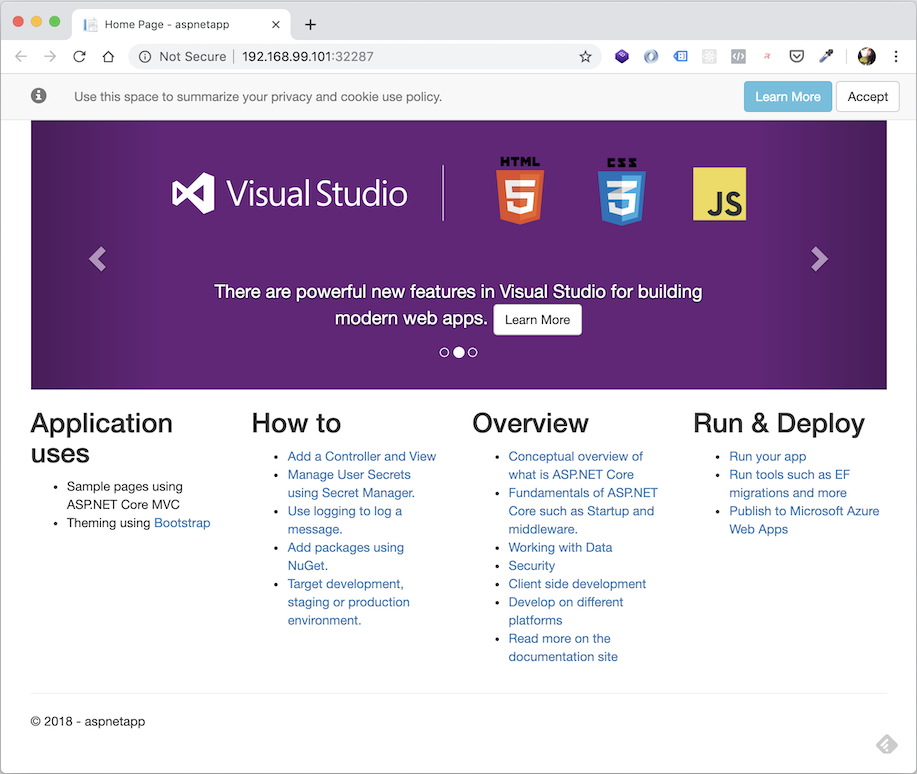View site information next to Not Secure

(x=144, y=57)
